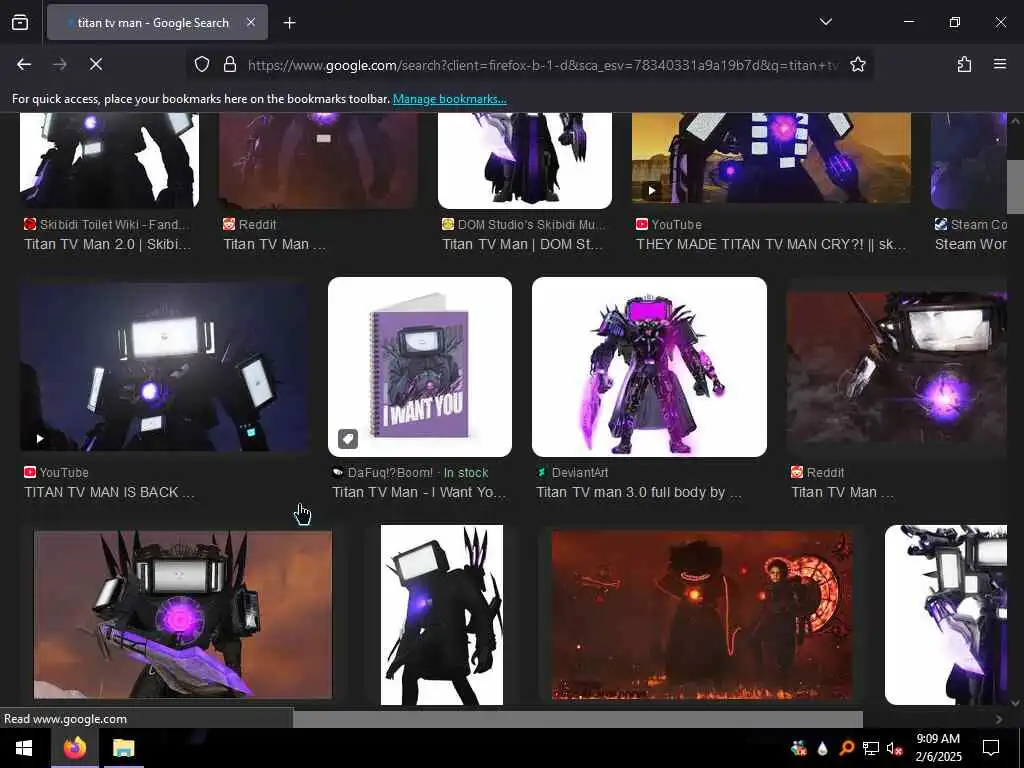Click the vertical scrollbar thumb
The height and width of the screenshot is (768, 1024).
(1015, 187)
